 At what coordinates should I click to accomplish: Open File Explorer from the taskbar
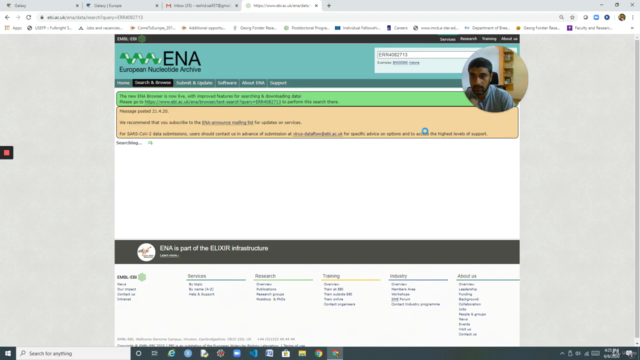coord(302,353)
